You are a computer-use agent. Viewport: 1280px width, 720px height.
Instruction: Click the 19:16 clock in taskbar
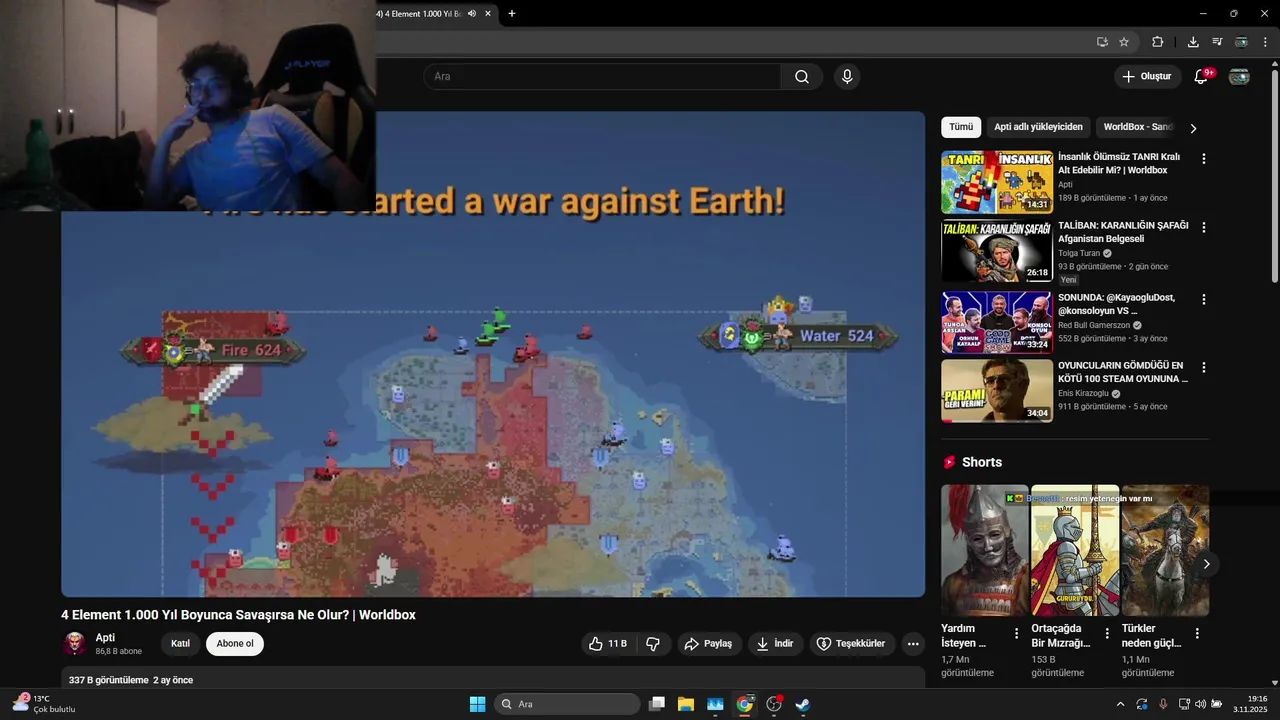[1250, 704]
